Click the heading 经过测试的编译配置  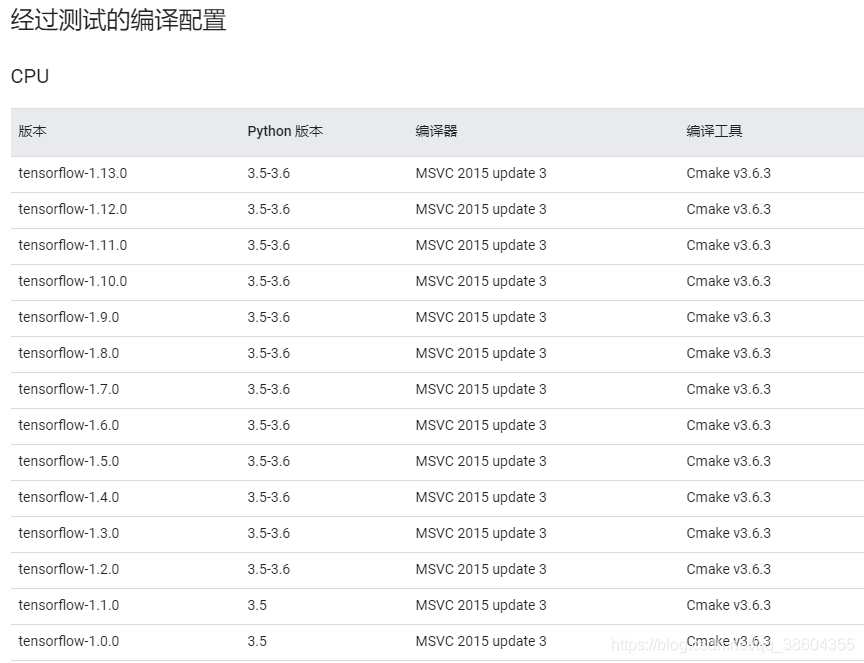coord(118,20)
